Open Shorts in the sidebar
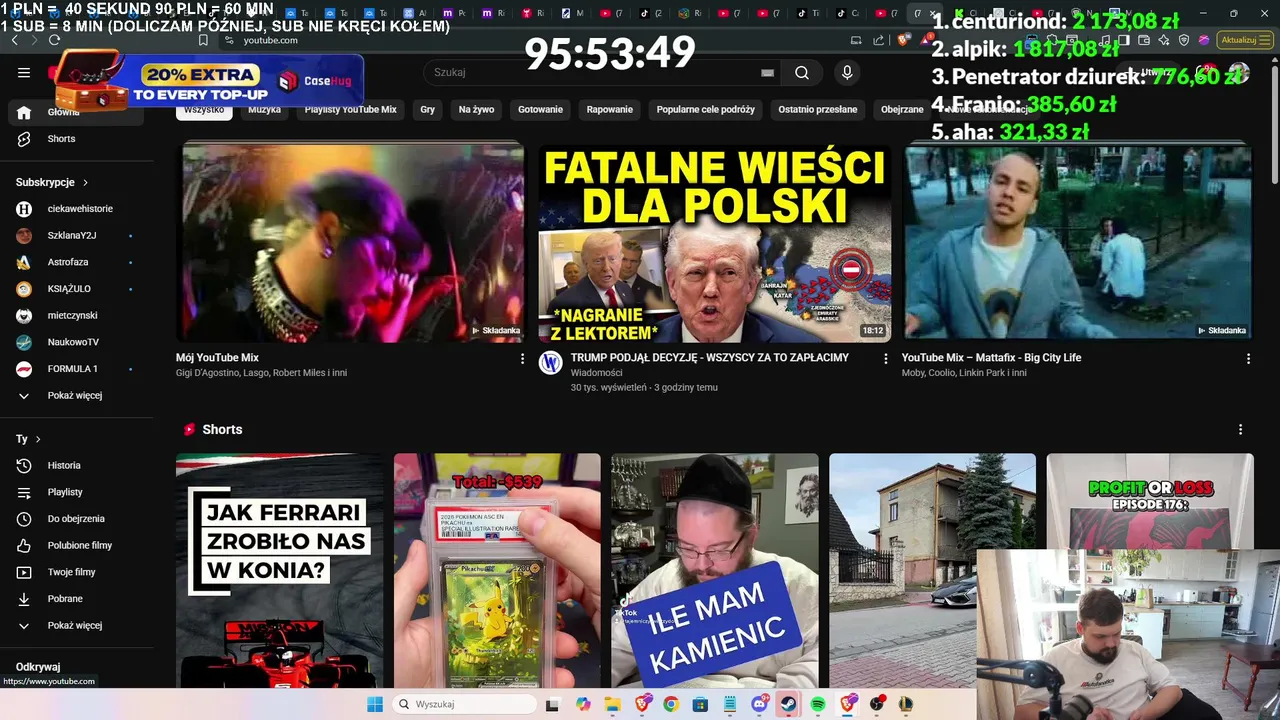Screen dimensions: 1280x720 [77, 139]
